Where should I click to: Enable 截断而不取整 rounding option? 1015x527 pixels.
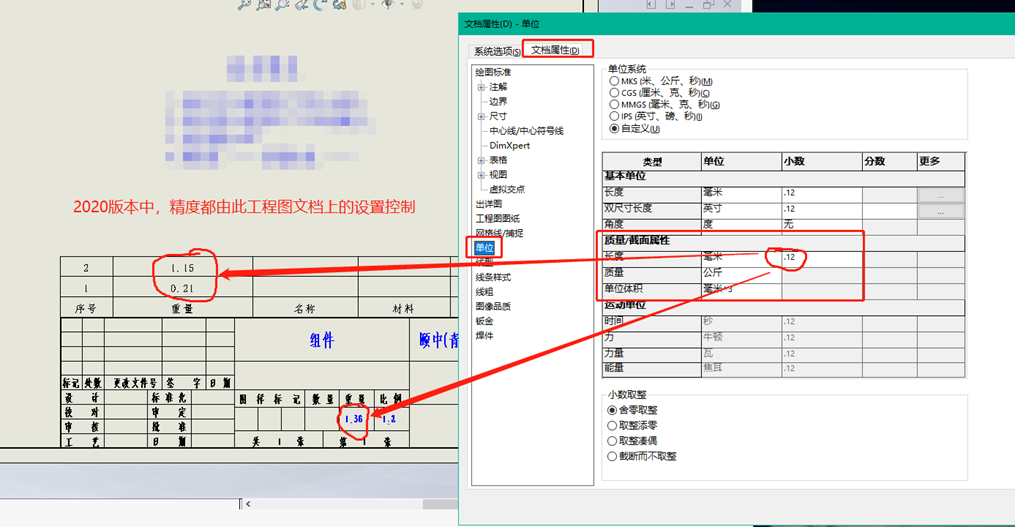613,456
